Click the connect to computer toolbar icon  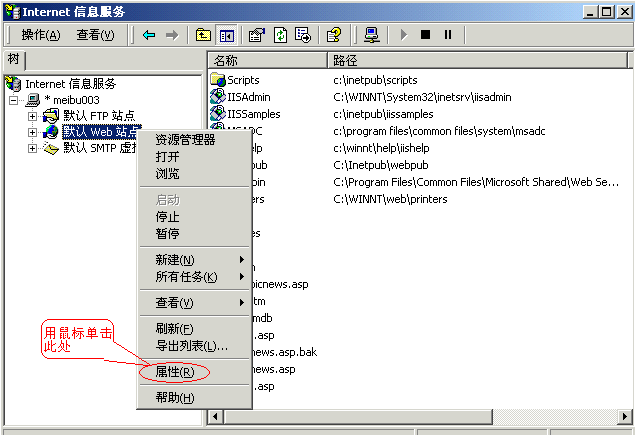pos(371,35)
